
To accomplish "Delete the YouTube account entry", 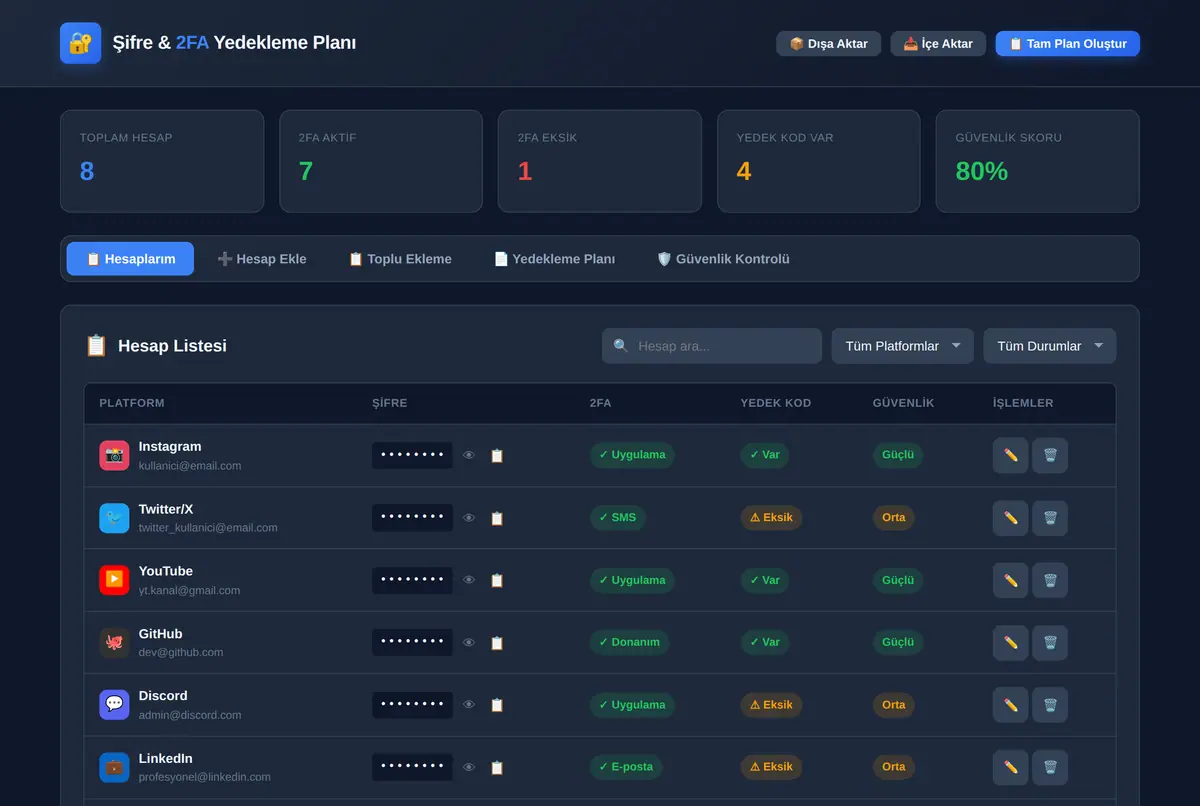I will click(x=1050, y=580).
